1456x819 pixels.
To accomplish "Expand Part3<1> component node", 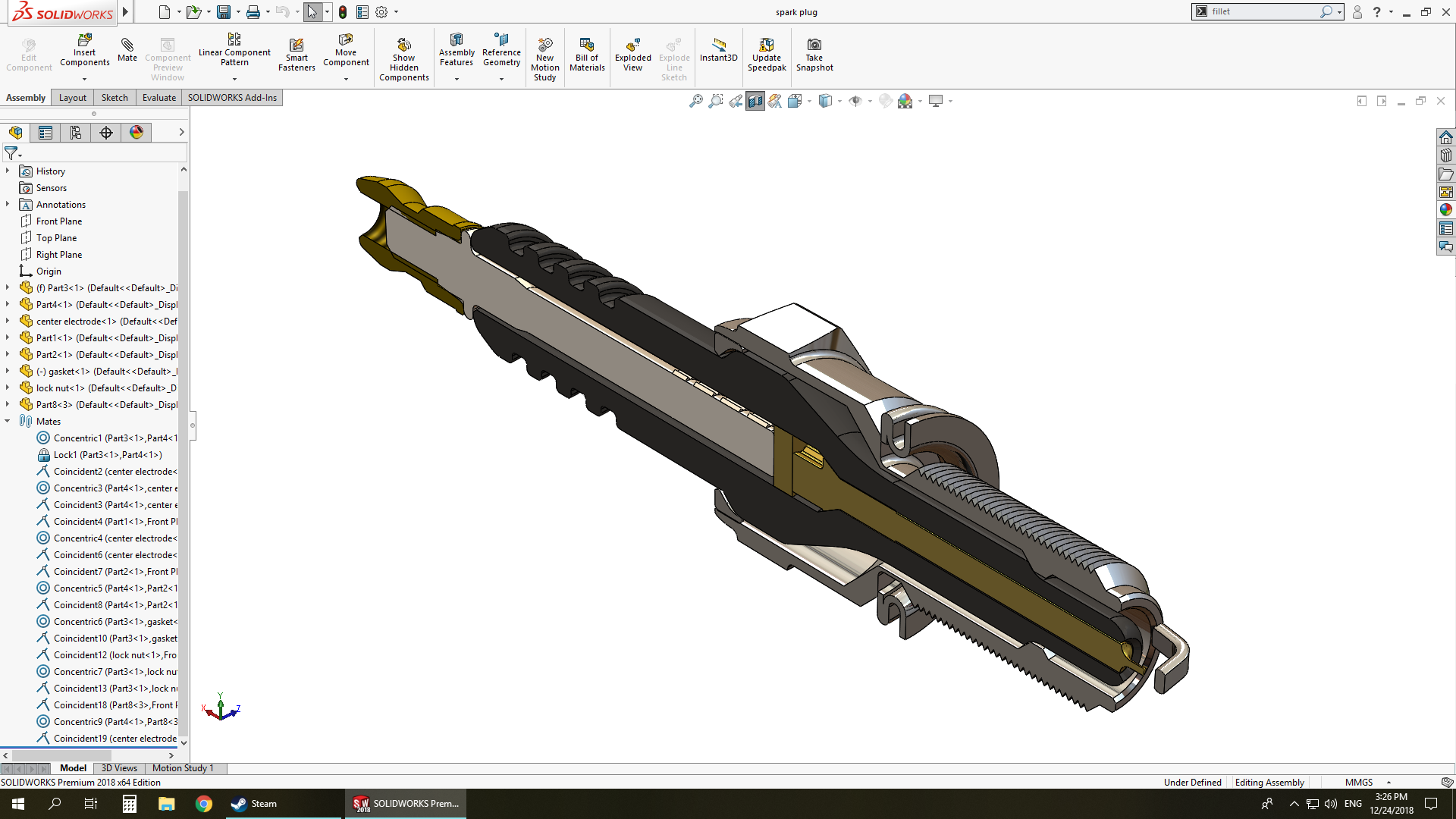I will click(8, 287).
